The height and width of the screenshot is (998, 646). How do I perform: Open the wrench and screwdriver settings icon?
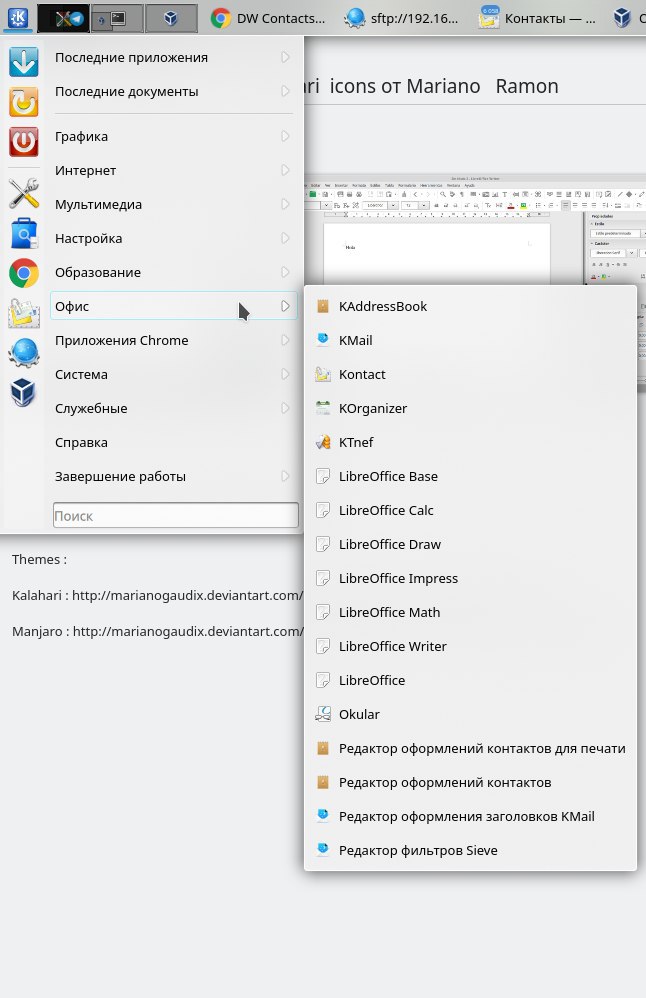tap(24, 193)
